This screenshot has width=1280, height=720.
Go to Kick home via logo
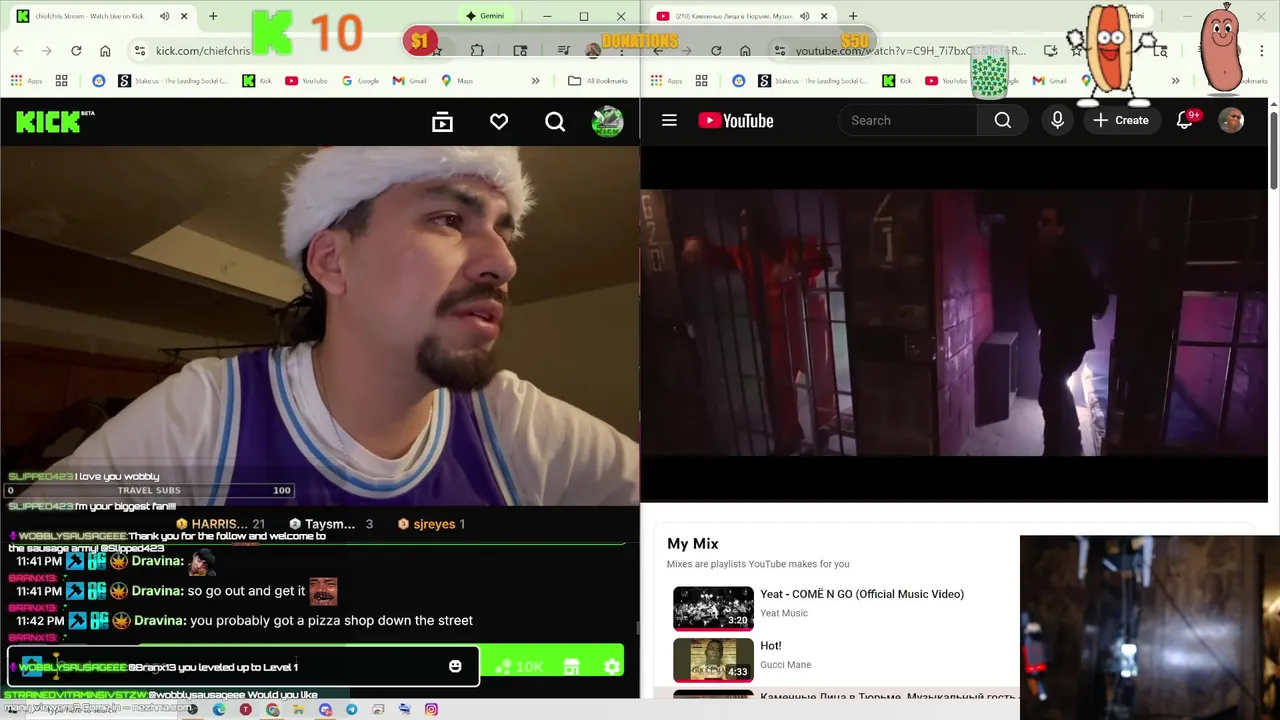pyautogui.click(x=55, y=121)
